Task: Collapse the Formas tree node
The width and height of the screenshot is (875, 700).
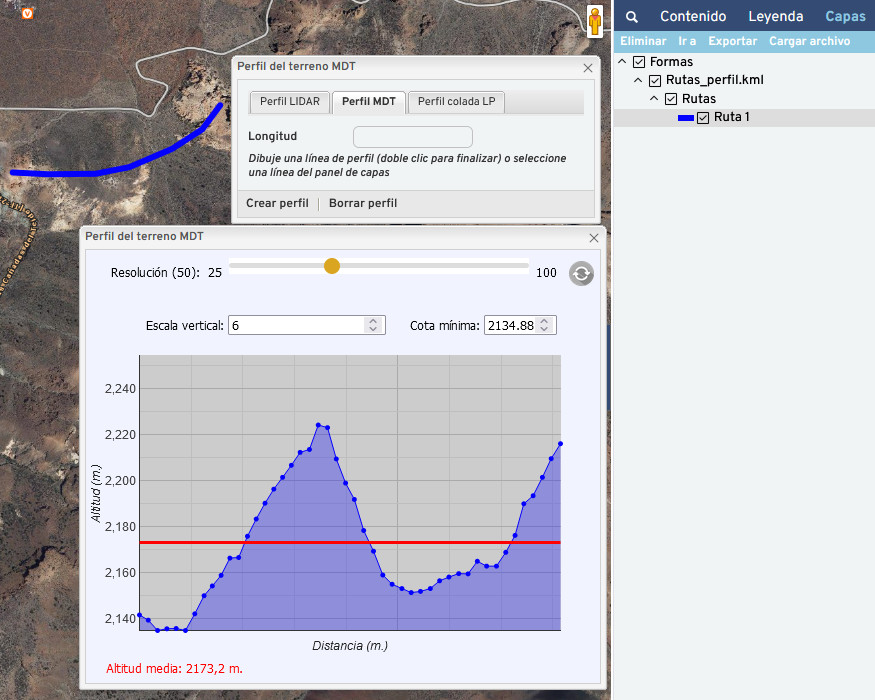Action: tap(624, 62)
